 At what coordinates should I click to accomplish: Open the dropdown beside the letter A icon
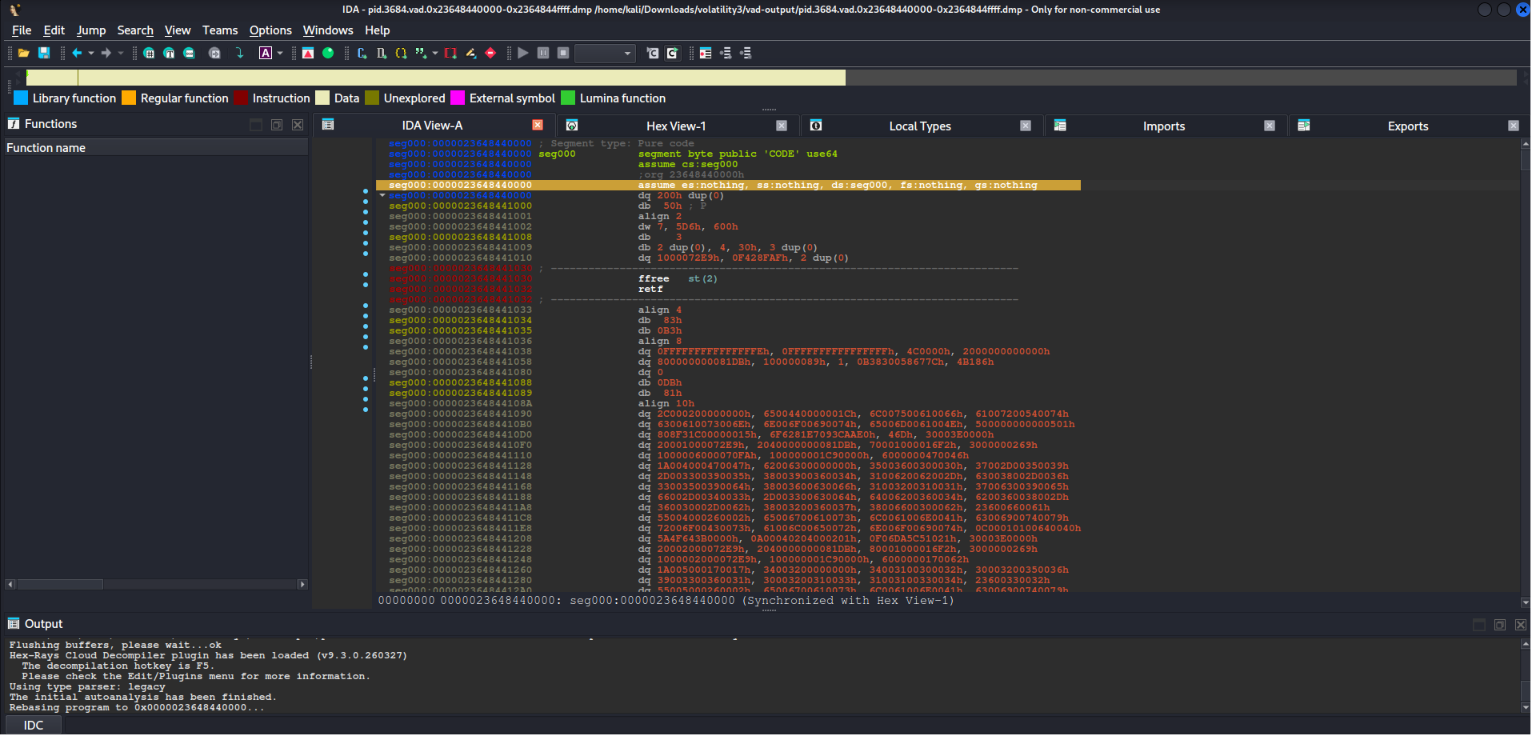[x=280, y=53]
